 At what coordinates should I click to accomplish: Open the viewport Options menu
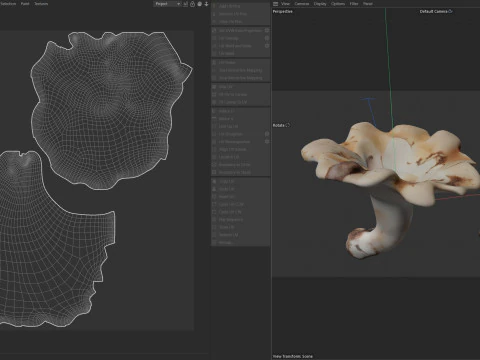pos(338,4)
